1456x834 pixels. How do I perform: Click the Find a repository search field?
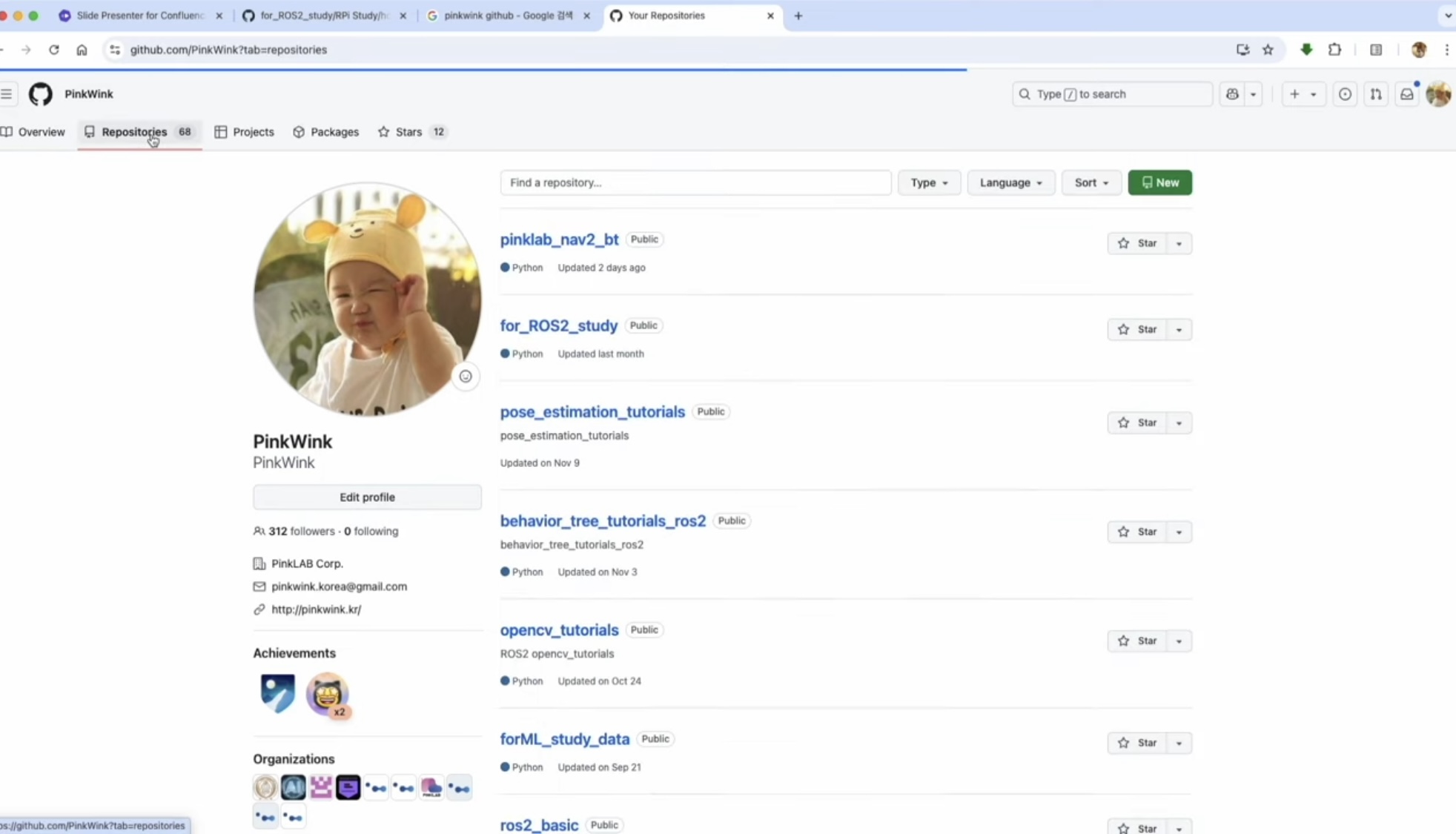[695, 182]
